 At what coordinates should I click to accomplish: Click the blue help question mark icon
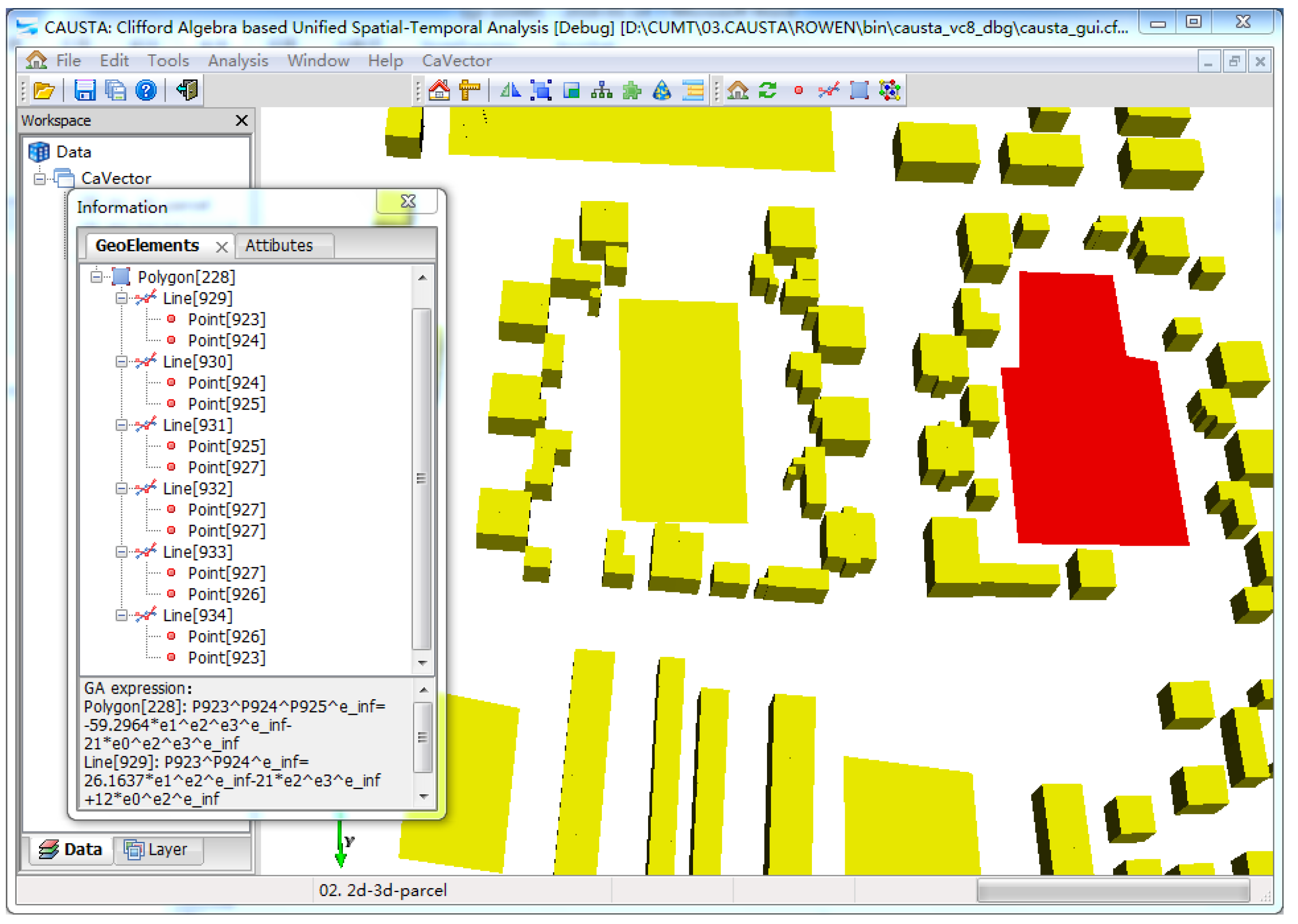[146, 91]
